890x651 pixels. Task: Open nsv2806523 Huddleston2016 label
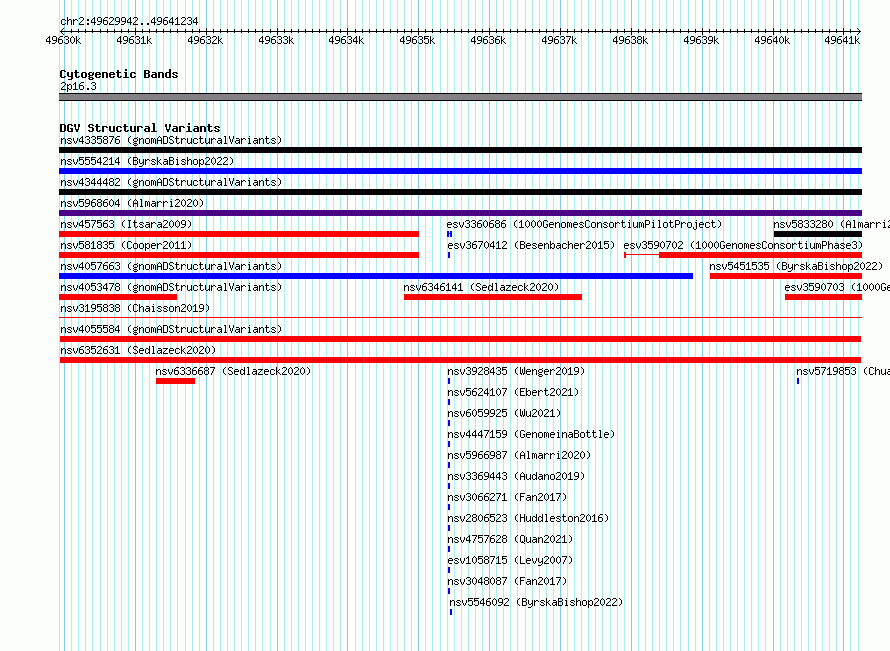[528, 518]
